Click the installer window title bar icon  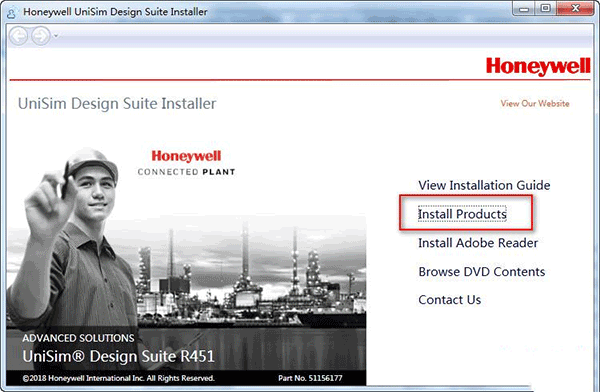pos(11,13)
